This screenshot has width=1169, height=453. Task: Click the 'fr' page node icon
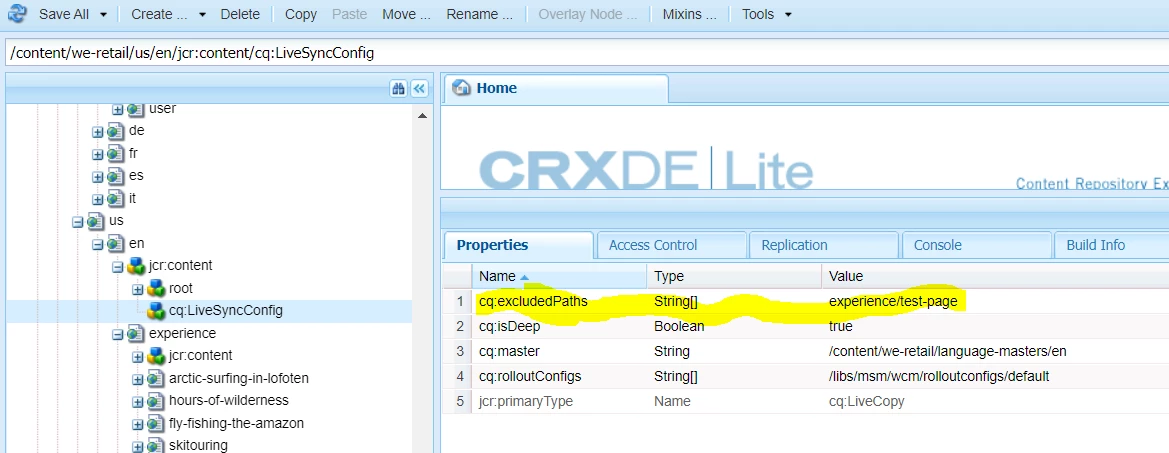pyautogui.click(x=116, y=153)
